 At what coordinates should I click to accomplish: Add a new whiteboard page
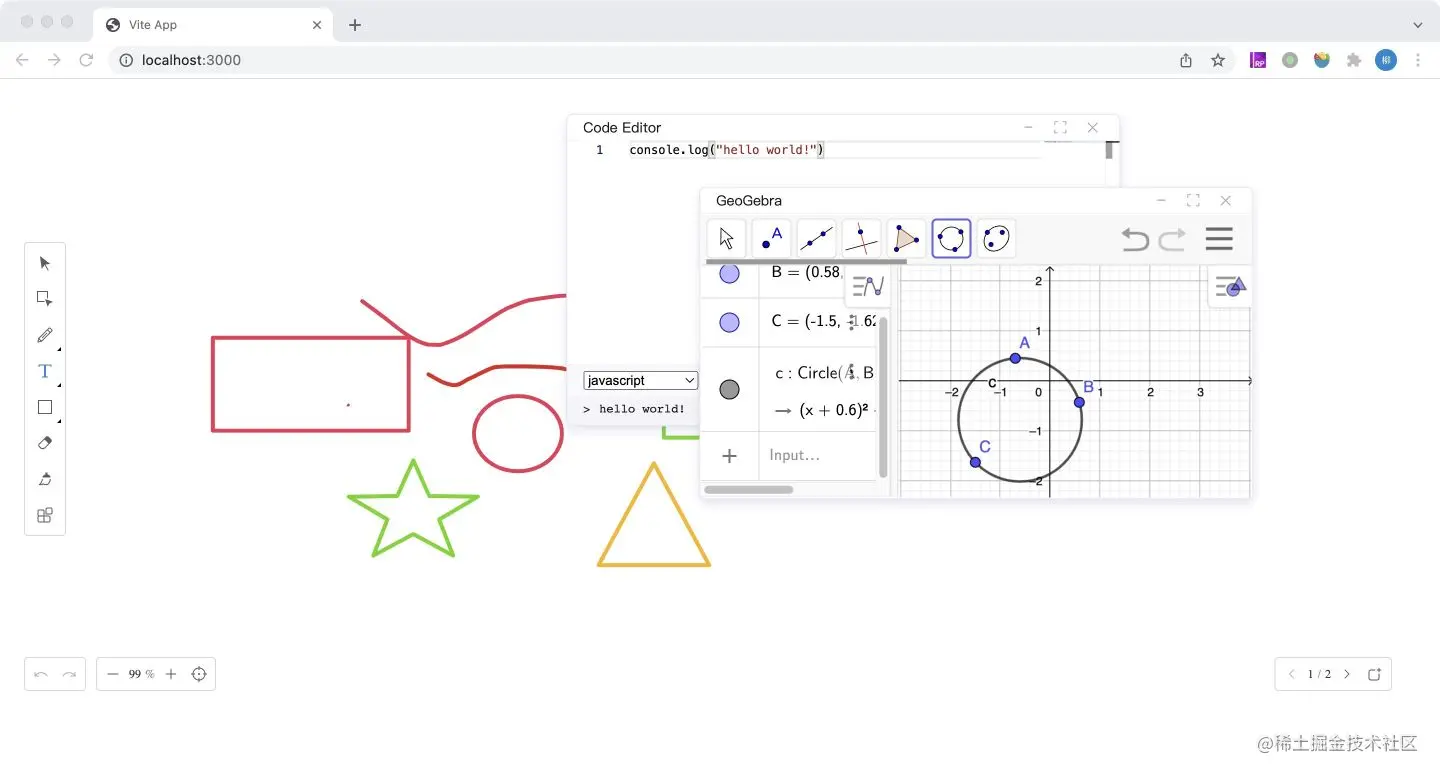pyautogui.click(x=1374, y=674)
